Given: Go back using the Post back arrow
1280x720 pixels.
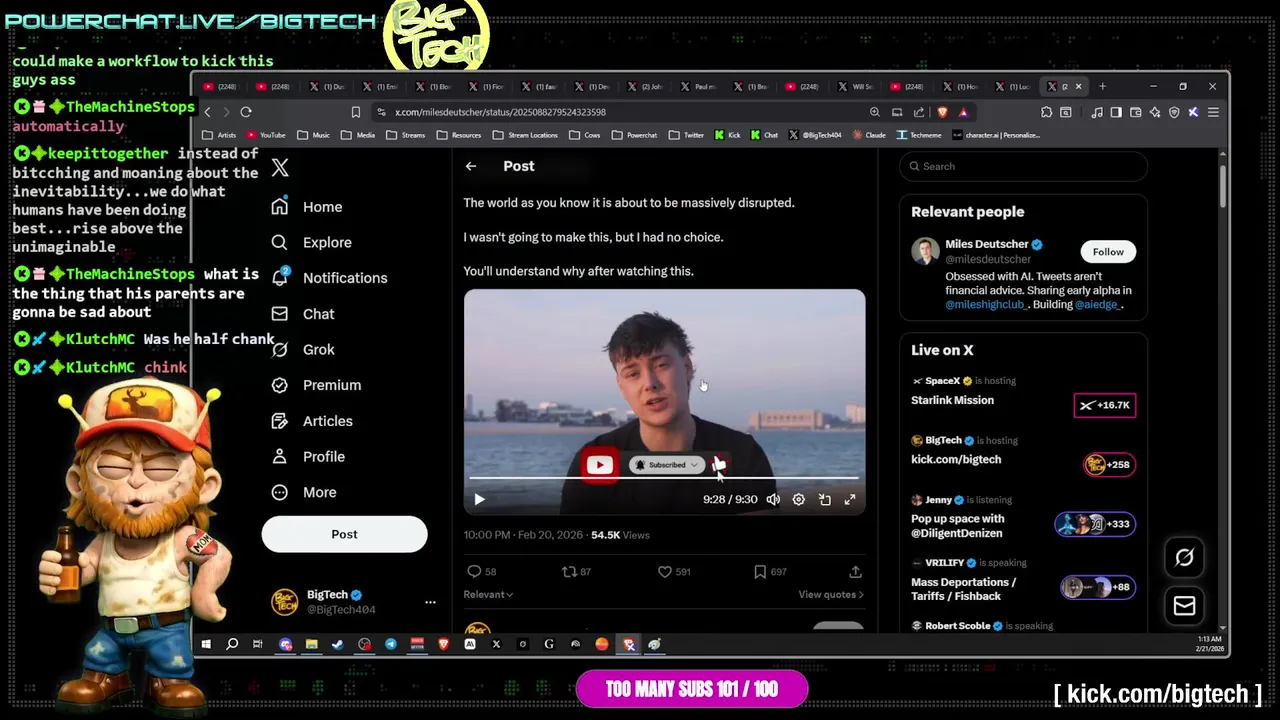Looking at the screenshot, I should coord(471,166).
